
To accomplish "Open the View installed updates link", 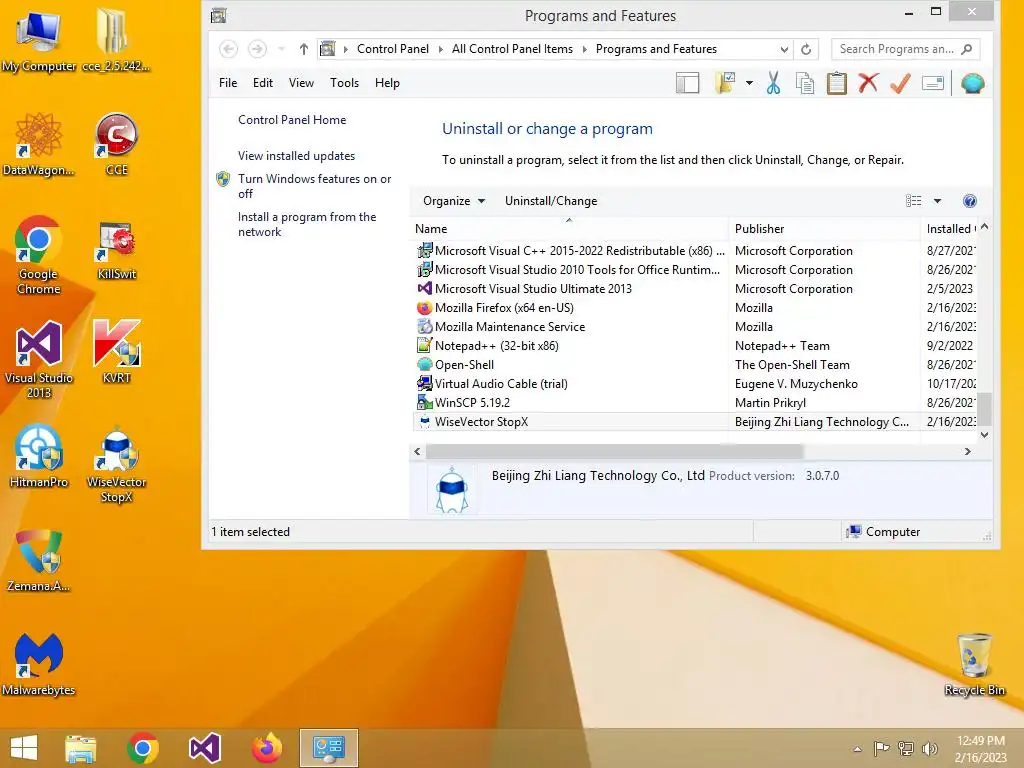I will click(296, 155).
